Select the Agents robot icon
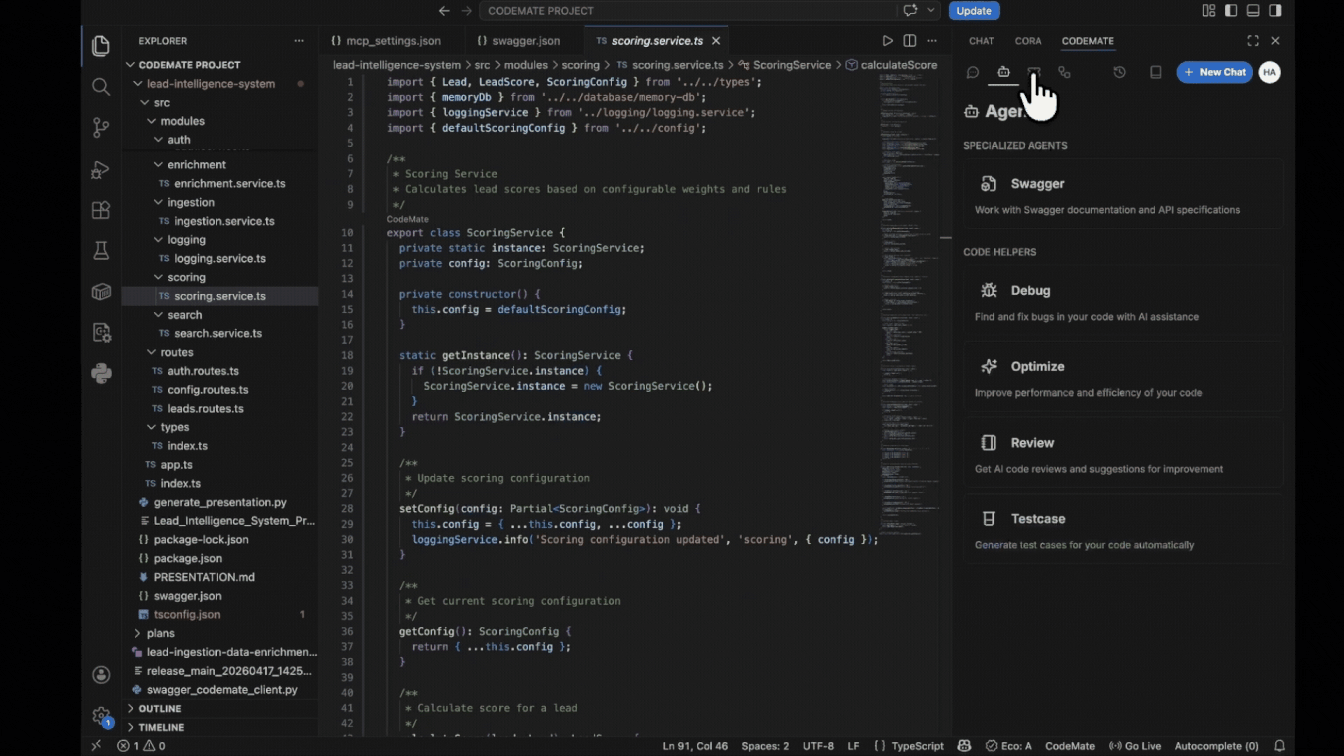This screenshot has height=756, width=1344. click(x=1003, y=72)
